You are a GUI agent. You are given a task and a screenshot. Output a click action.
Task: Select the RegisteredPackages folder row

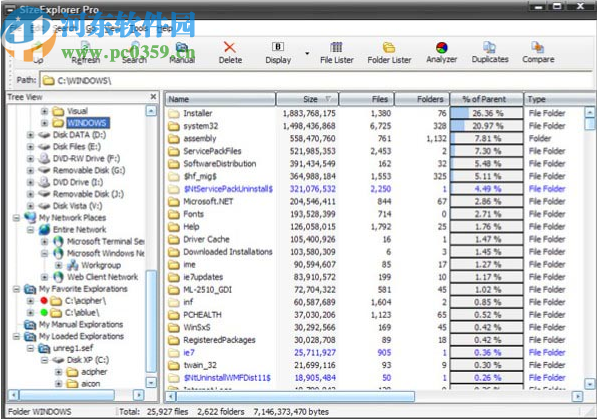(375, 340)
